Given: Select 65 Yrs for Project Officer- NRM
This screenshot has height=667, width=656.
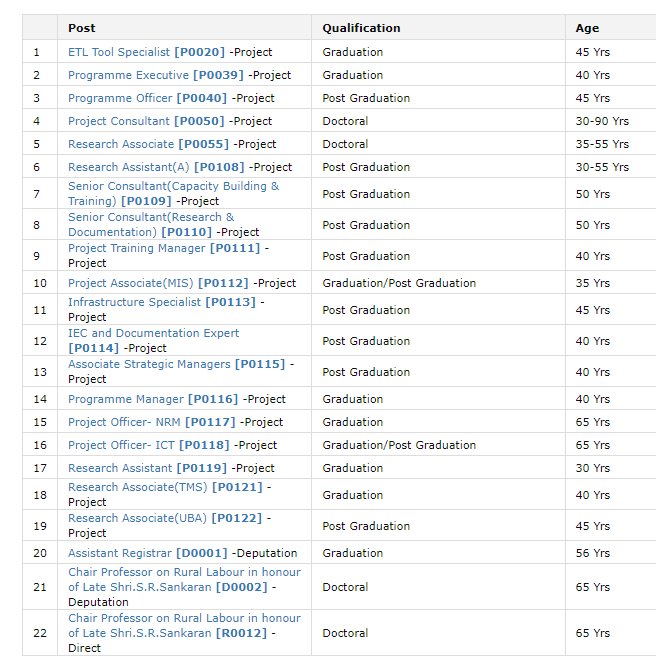Looking at the screenshot, I should (593, 422).
